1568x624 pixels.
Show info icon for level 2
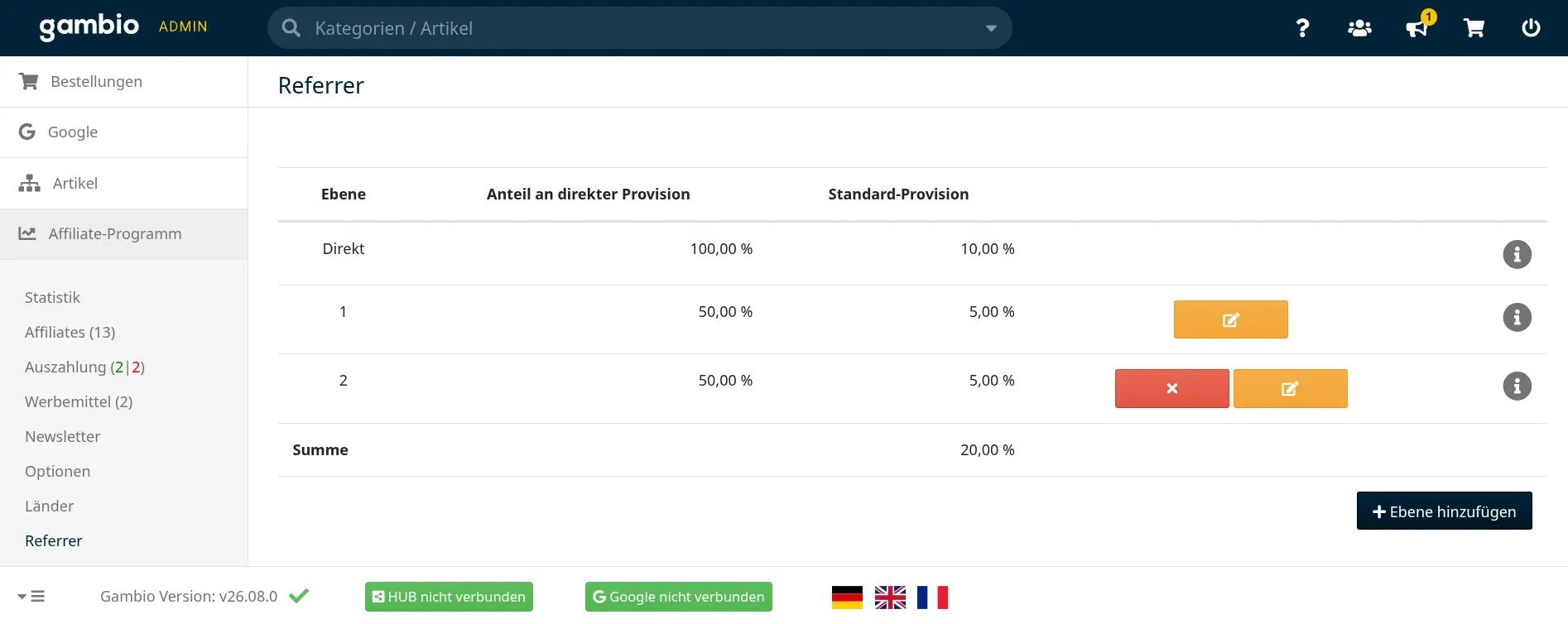pos(1517,386)
